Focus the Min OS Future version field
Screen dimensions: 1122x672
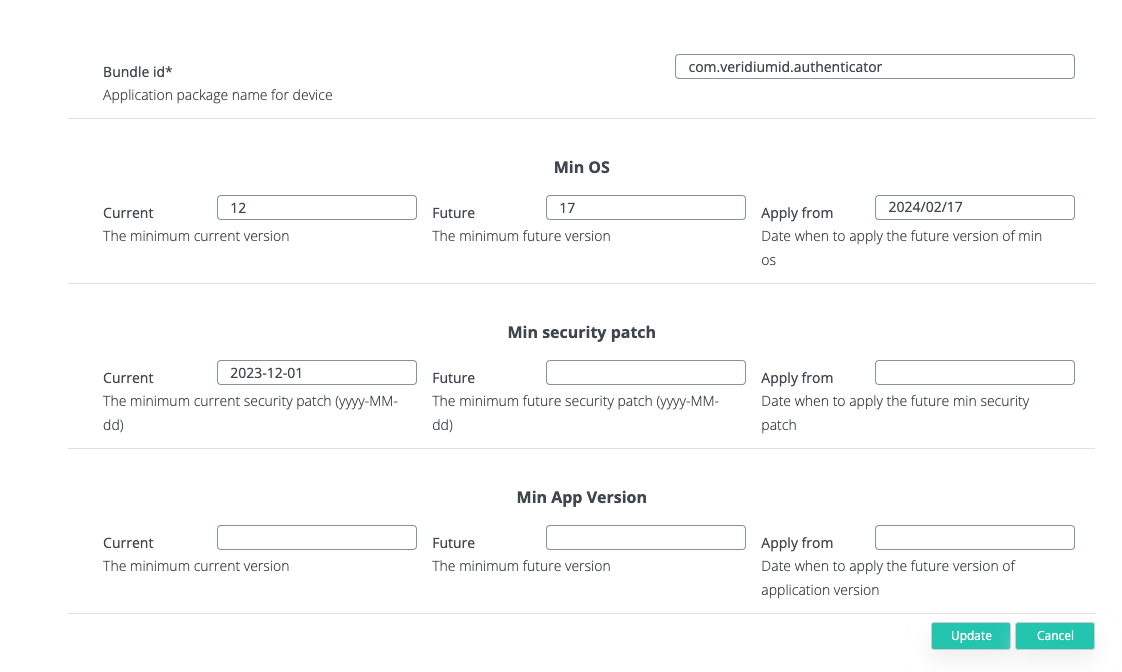coord(645,208)
